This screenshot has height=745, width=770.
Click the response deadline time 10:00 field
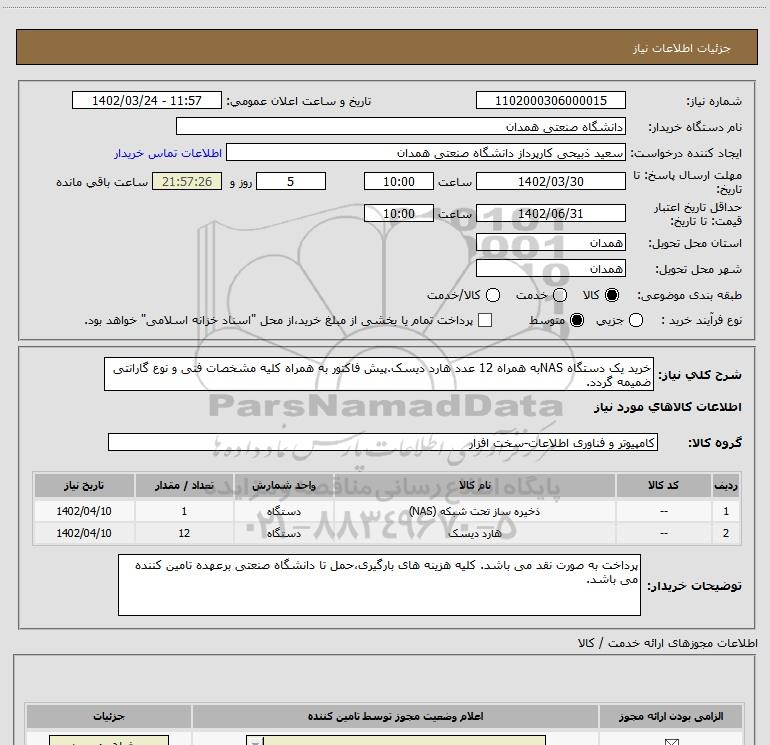tap(399, 181)
